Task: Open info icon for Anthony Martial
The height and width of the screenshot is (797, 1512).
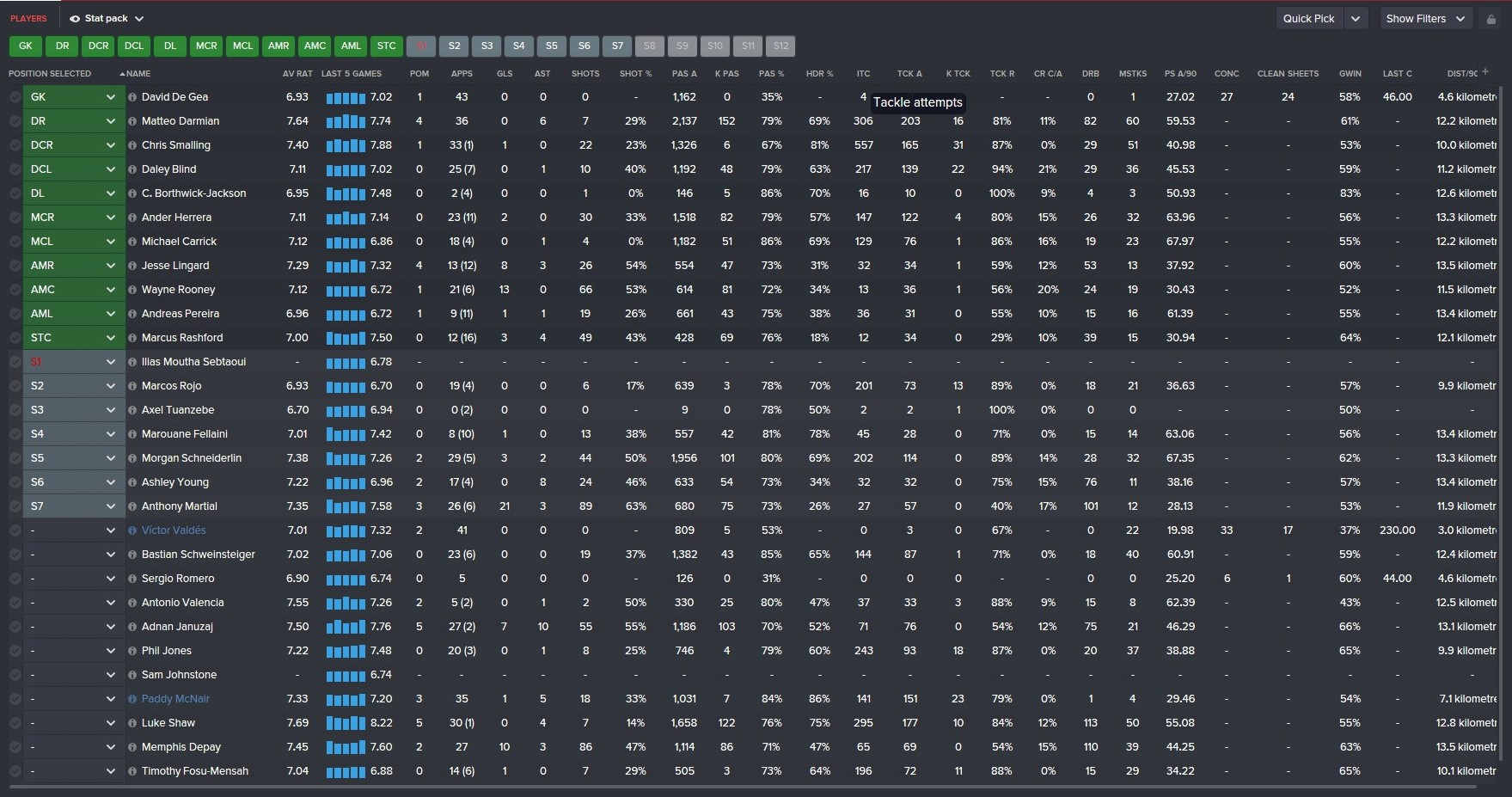Action: (132, 506)
